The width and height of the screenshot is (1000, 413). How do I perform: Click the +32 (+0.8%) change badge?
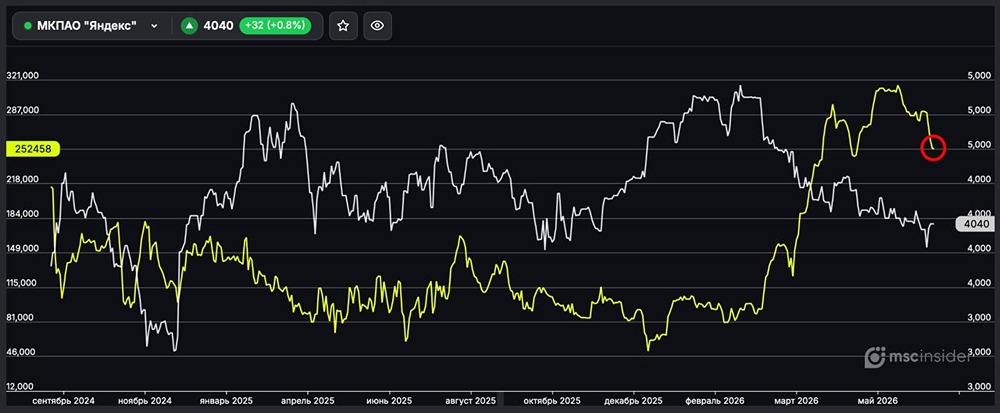click(x=275, y=25)
